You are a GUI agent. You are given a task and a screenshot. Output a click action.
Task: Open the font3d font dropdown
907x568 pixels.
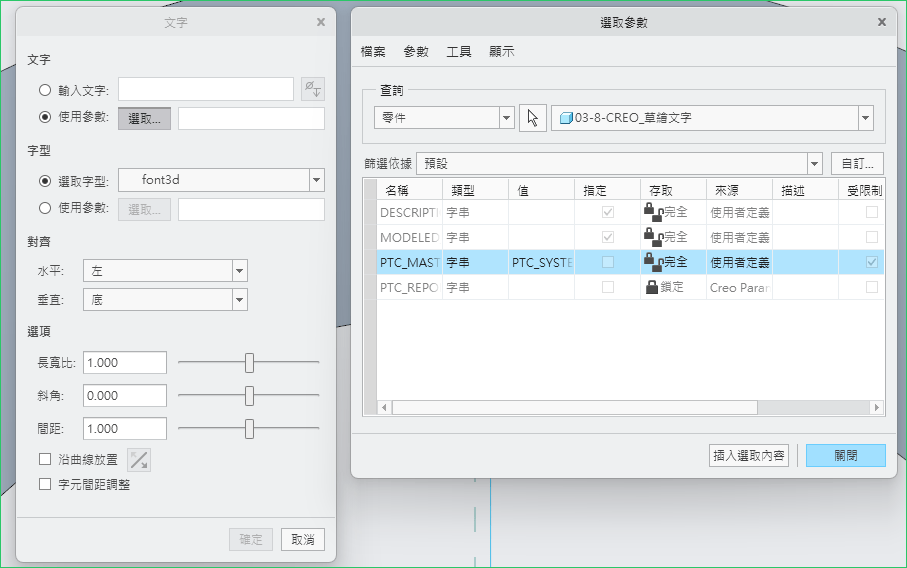(x=317, y=180)
